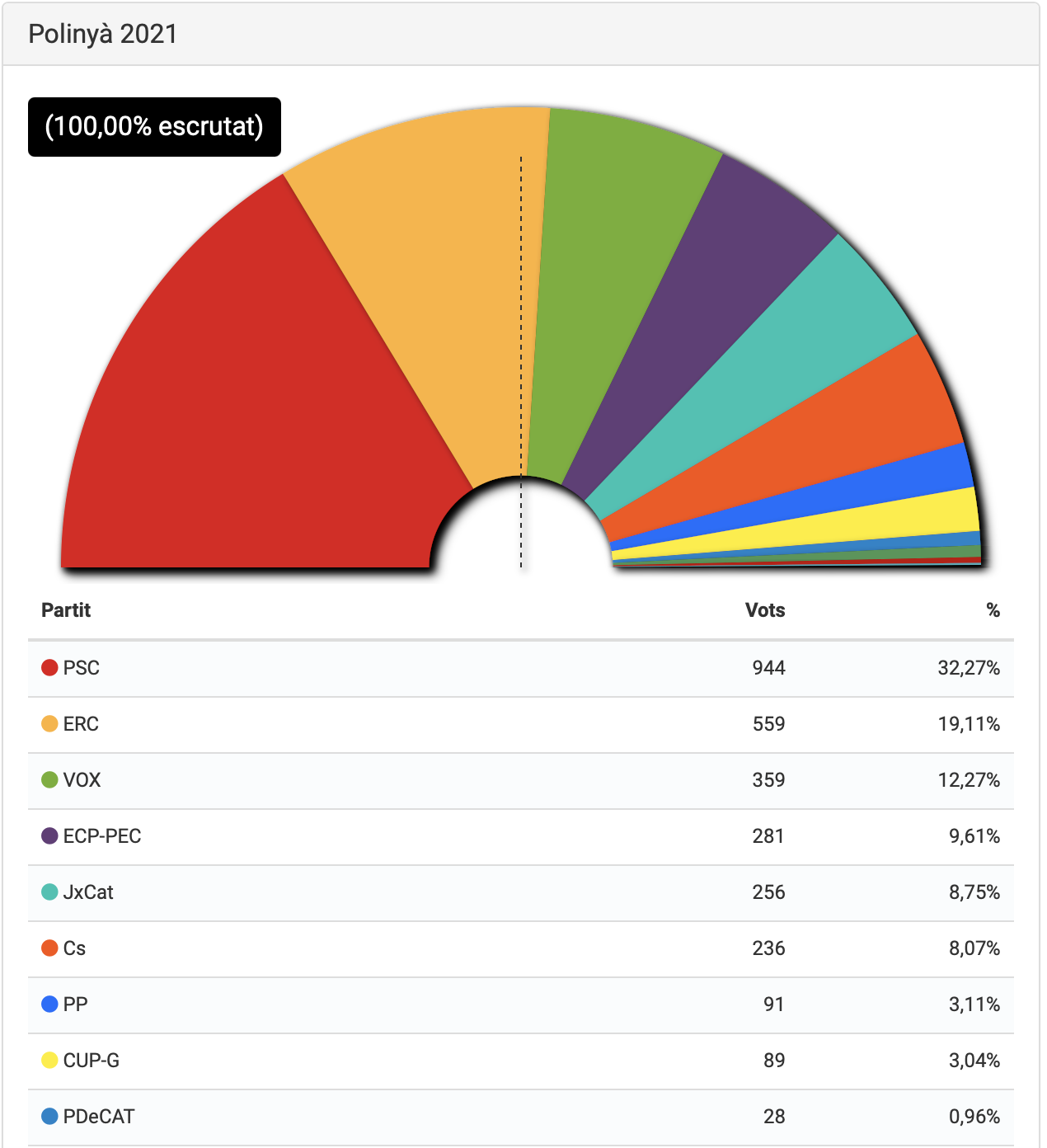Click the teal JxCat legend dot
Image resolution: width=1047 pixels, height=1148 pixels.
49,892
